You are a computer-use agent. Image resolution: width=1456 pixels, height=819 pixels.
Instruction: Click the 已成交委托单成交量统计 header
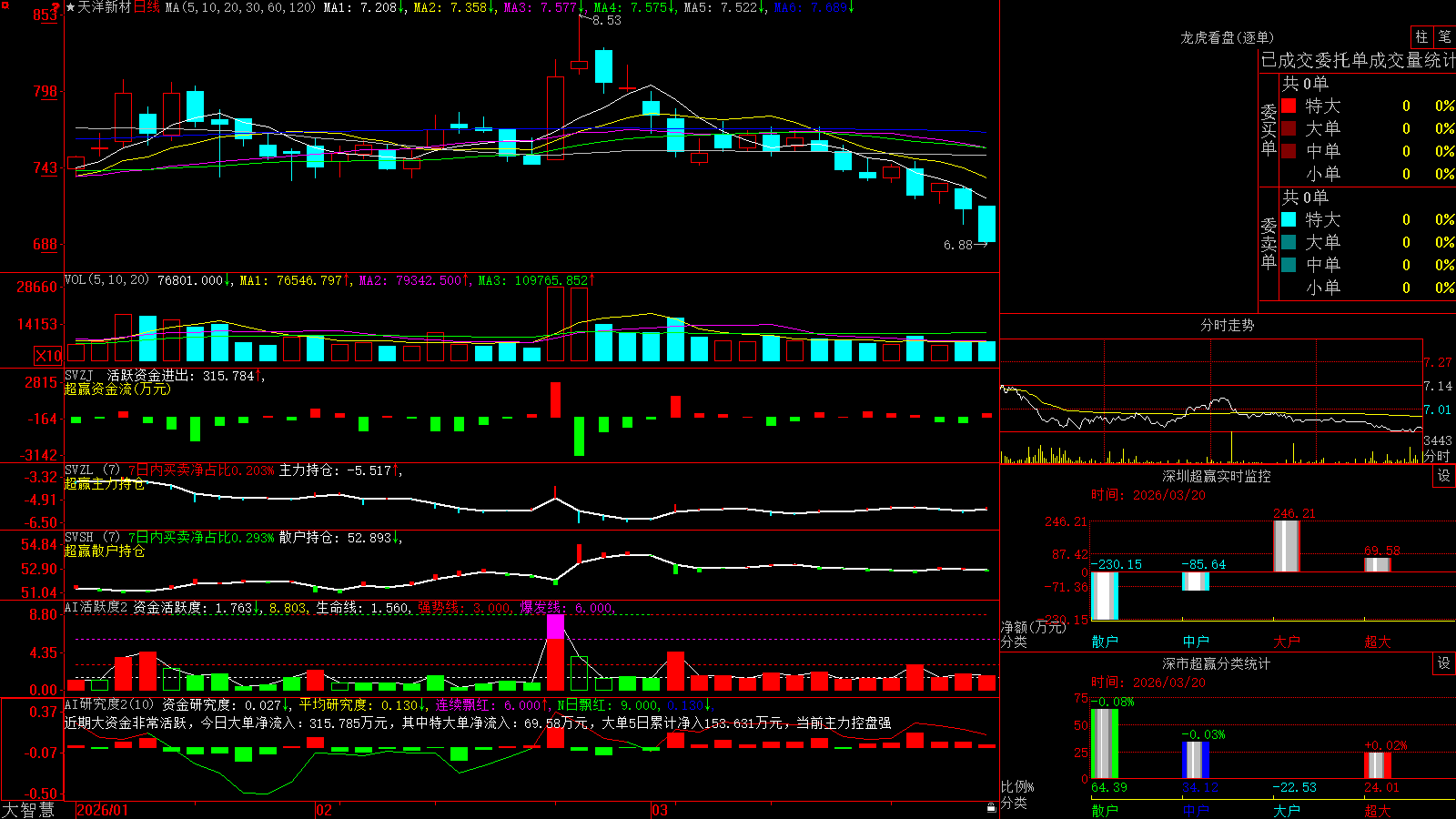[x=1358, y=60]
